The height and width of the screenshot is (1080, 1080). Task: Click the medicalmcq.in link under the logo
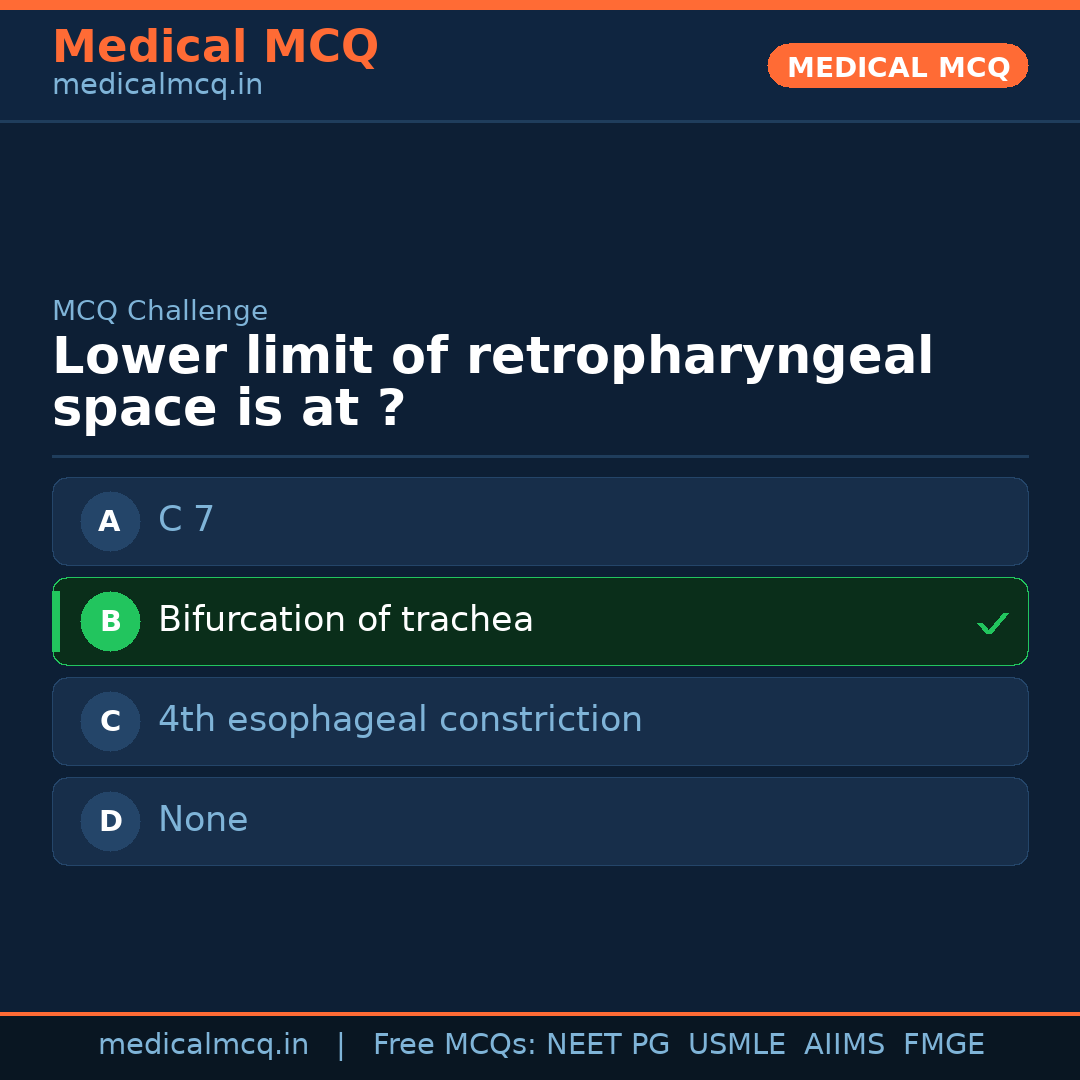[156, 85]
